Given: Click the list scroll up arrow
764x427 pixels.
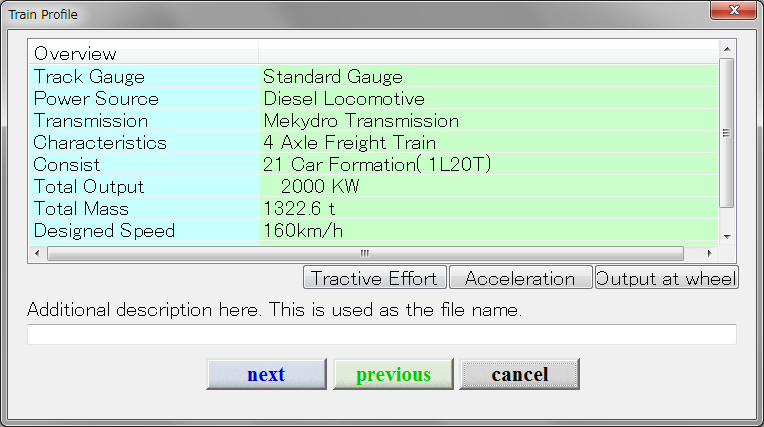Looking at the screenshot, I should click(x=726, y=49).
